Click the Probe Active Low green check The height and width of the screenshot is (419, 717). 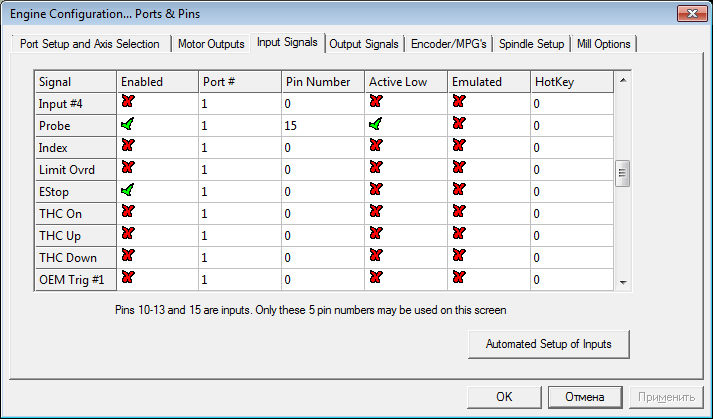[375, 124]
